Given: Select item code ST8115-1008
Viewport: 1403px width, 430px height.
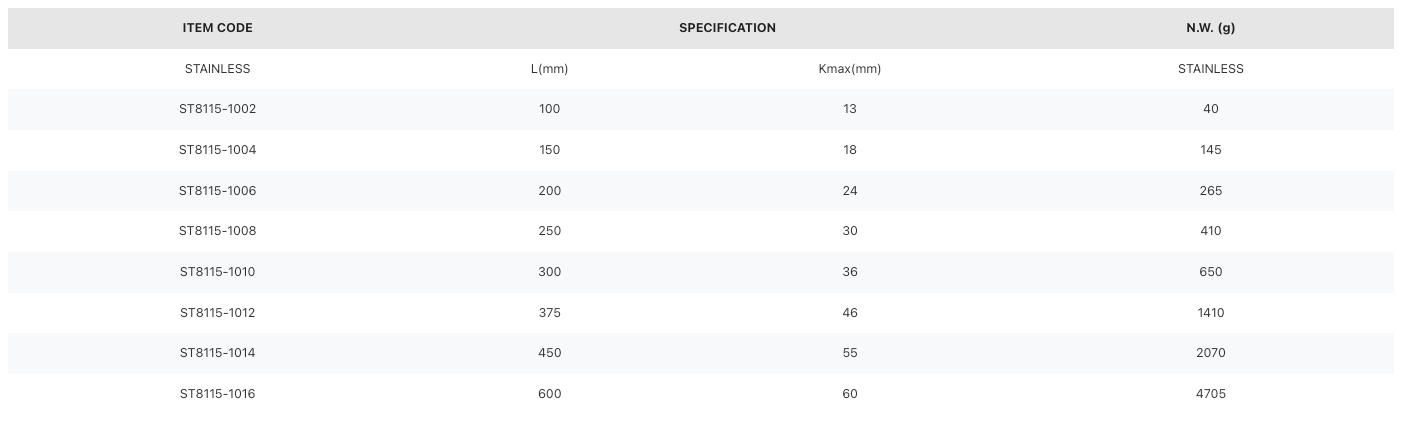Looking at the screenshot, I should 217,231.
